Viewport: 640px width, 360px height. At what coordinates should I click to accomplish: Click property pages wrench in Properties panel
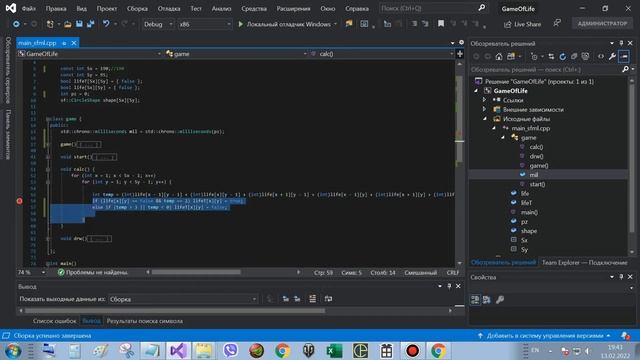pyautogui.click(x=500, y=300)
